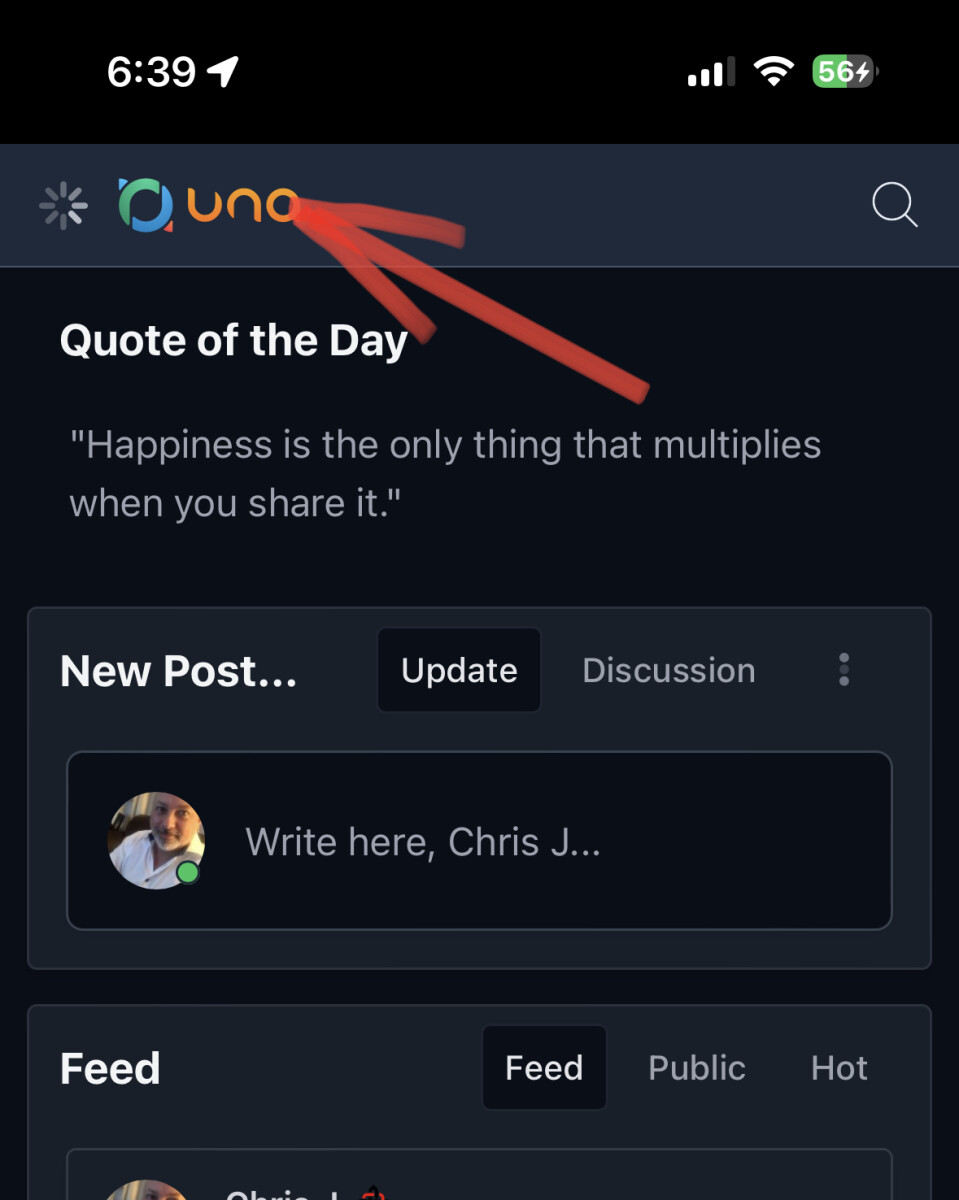This screenshot has height=1200, width=959.
Task: Select the Feed filter tab
Action: (544, 1068)
